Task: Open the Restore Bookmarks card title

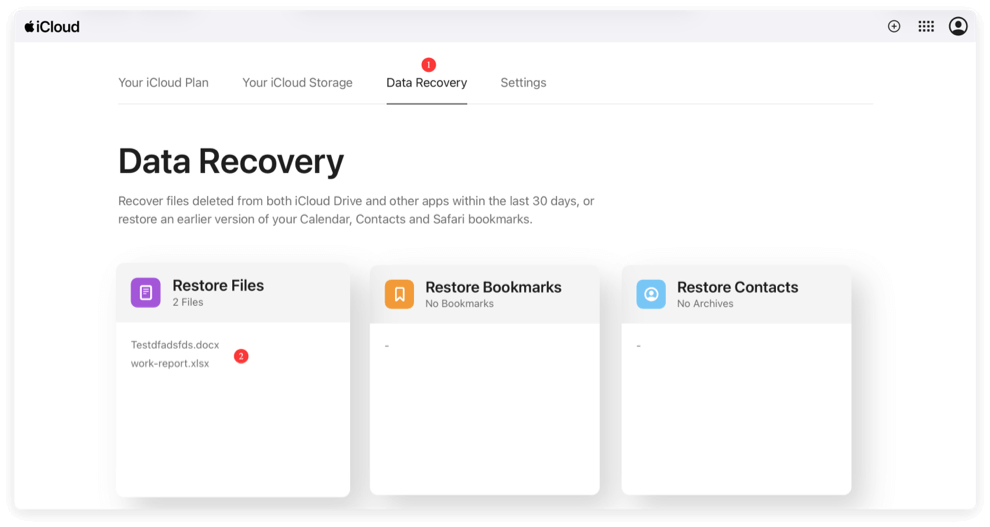Action: click(494, 287)
